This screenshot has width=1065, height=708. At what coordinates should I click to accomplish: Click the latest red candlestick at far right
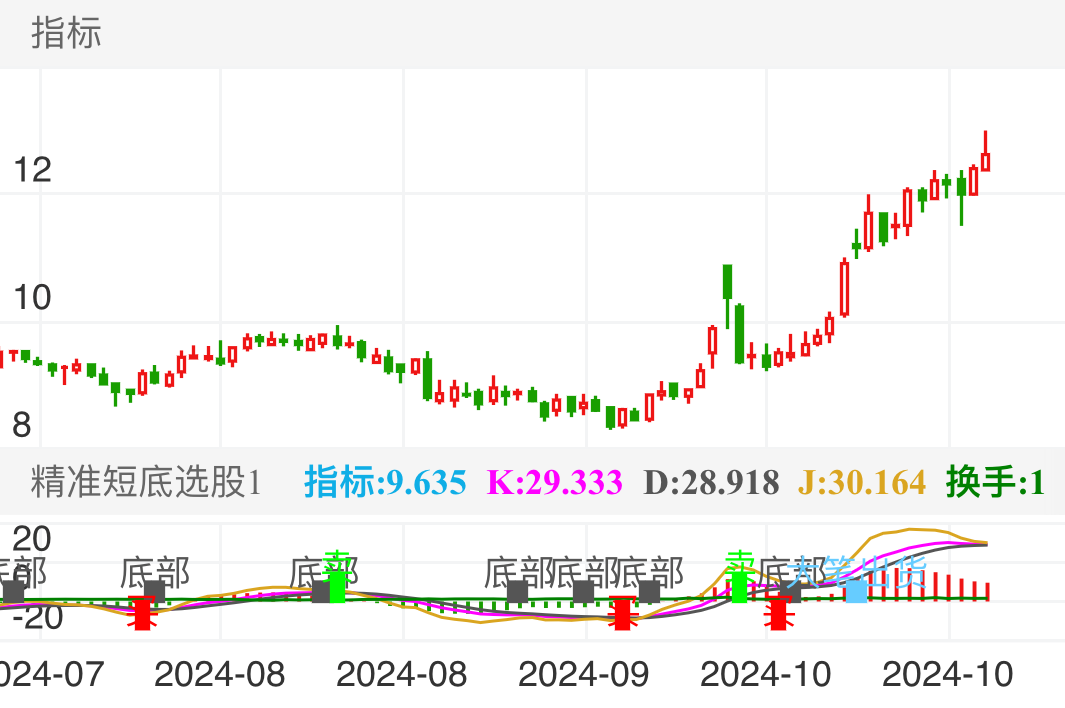pos(986,160)
